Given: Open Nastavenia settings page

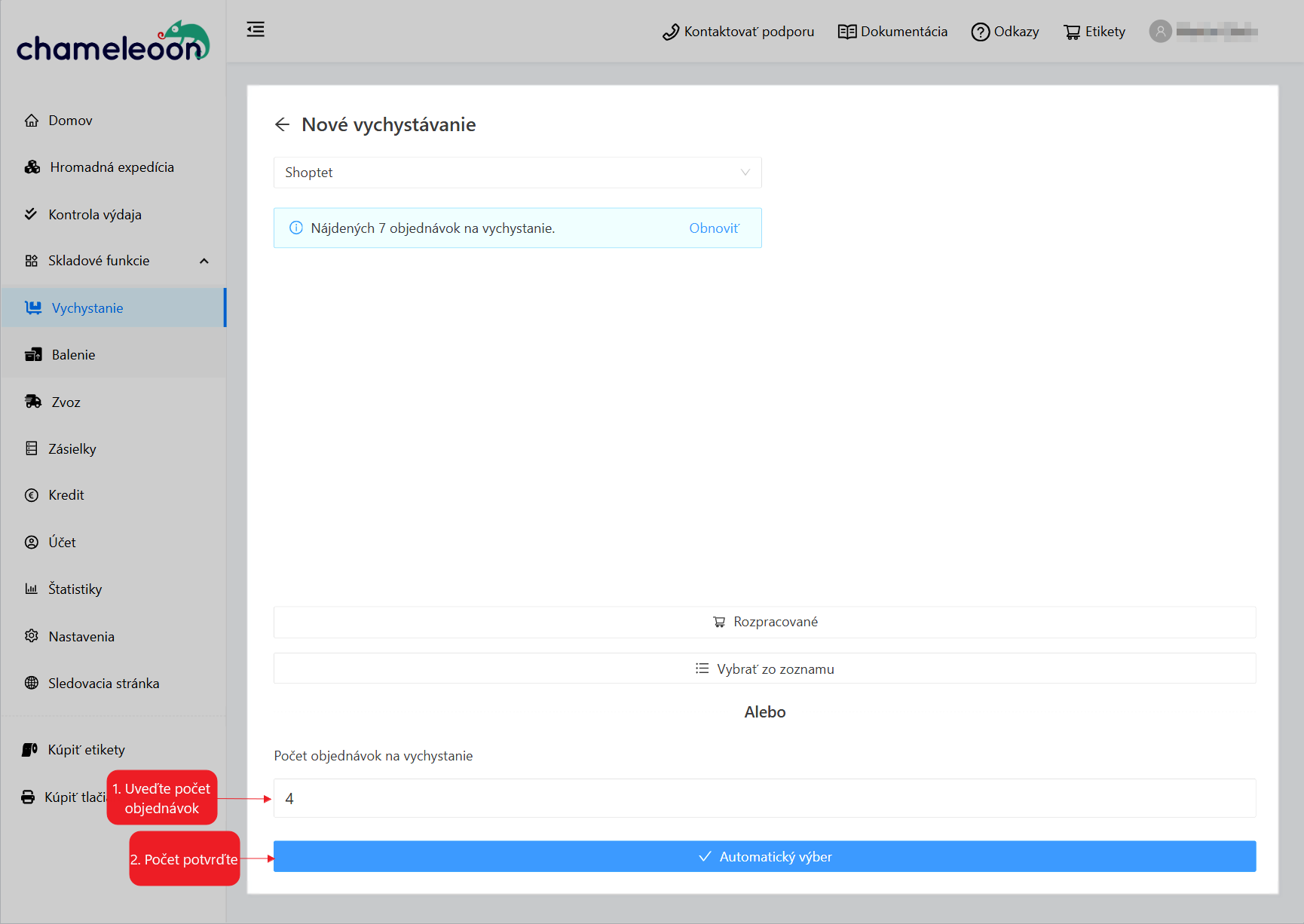Looking at the screenshot, I should pyautogui.click(x=81, y=637).
